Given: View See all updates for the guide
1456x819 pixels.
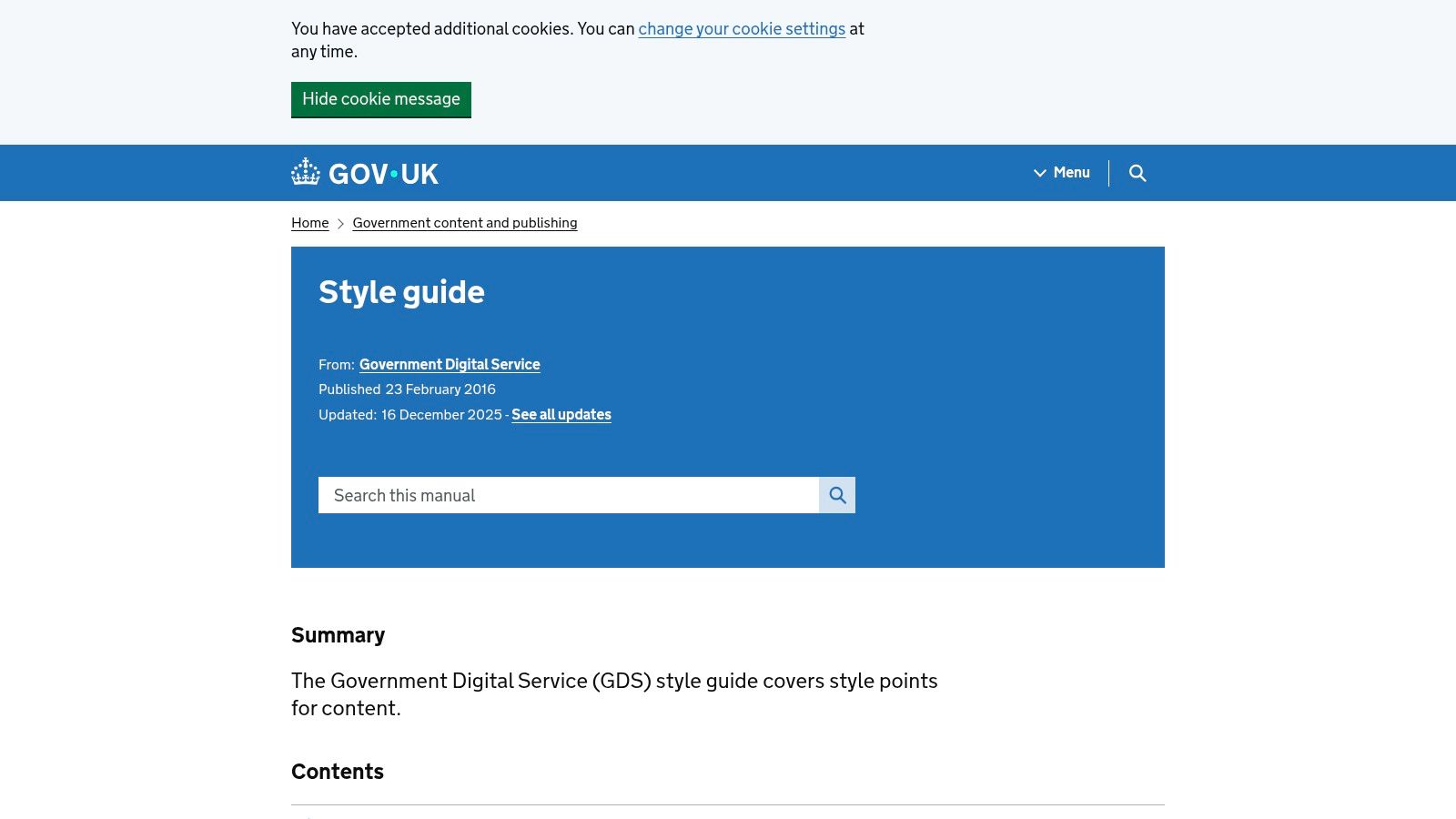Looking at the screenshot, I should (561, 415).
